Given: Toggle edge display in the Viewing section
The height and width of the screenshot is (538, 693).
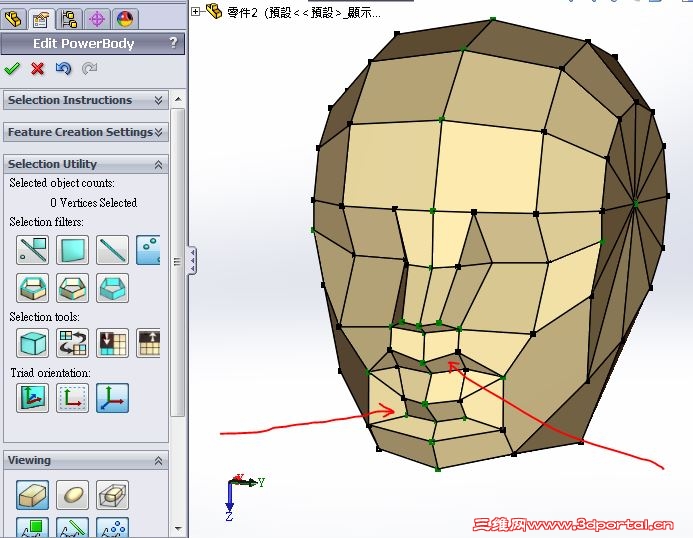Looking at the screenshot, I should [72, 527].
